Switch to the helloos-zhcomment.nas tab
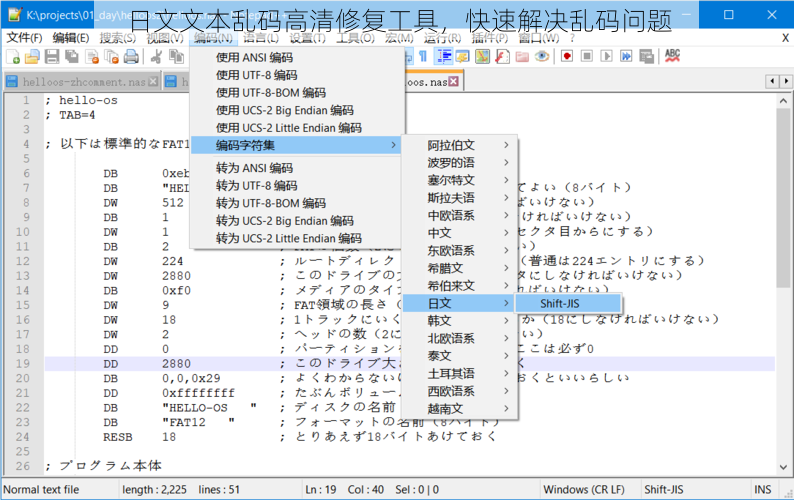Image resolution: width=794 pixels, height=500 pixels. (x=83, y=82)
